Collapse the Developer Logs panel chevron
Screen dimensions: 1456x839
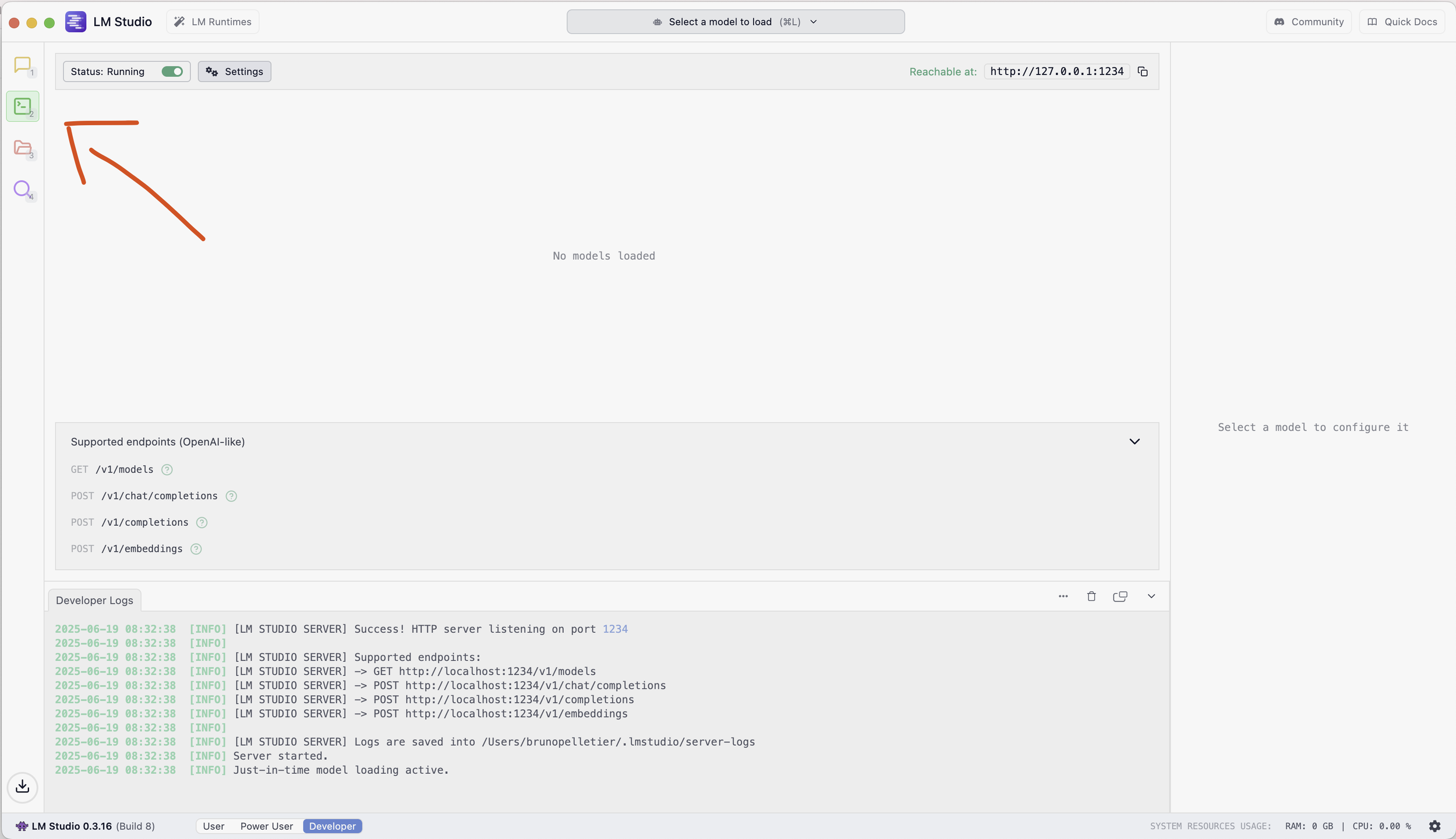1151,596
